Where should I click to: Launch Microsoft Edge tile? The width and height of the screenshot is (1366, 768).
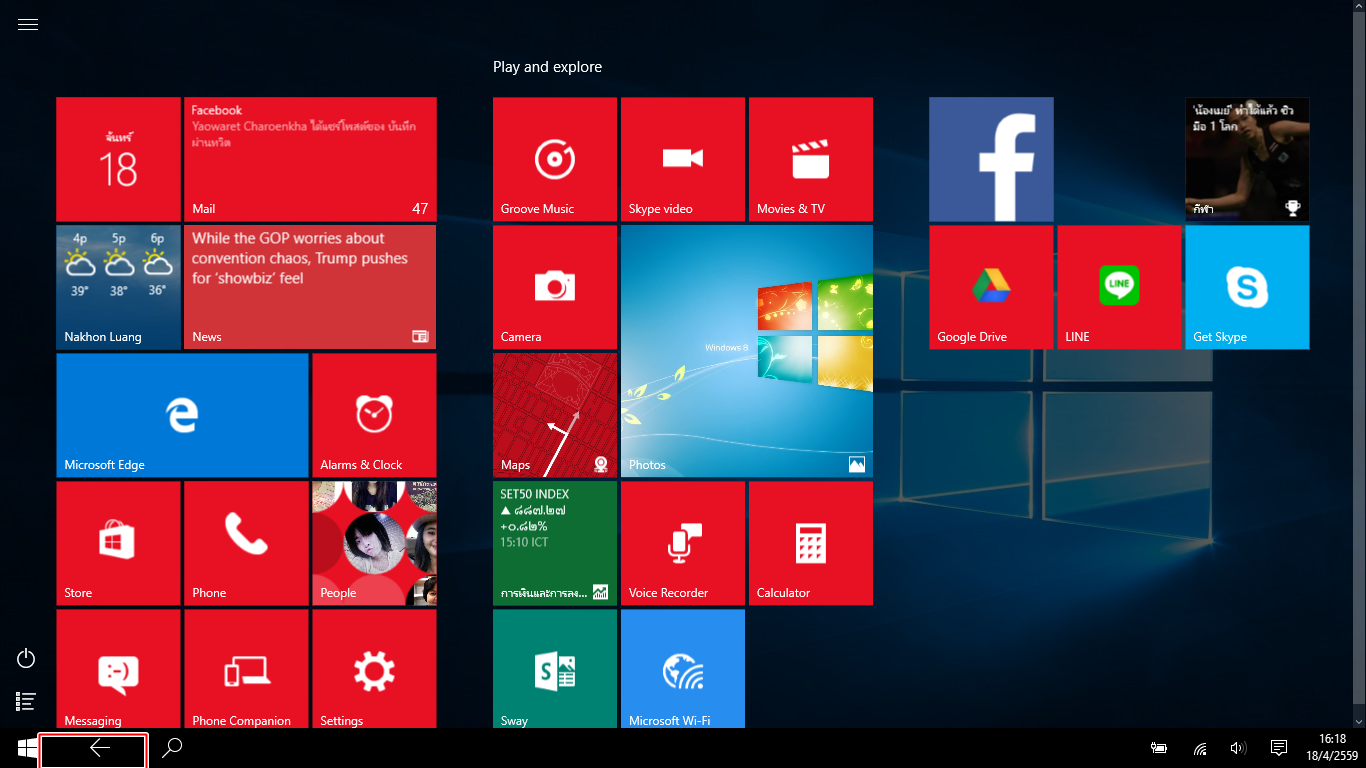pos(182,415)
